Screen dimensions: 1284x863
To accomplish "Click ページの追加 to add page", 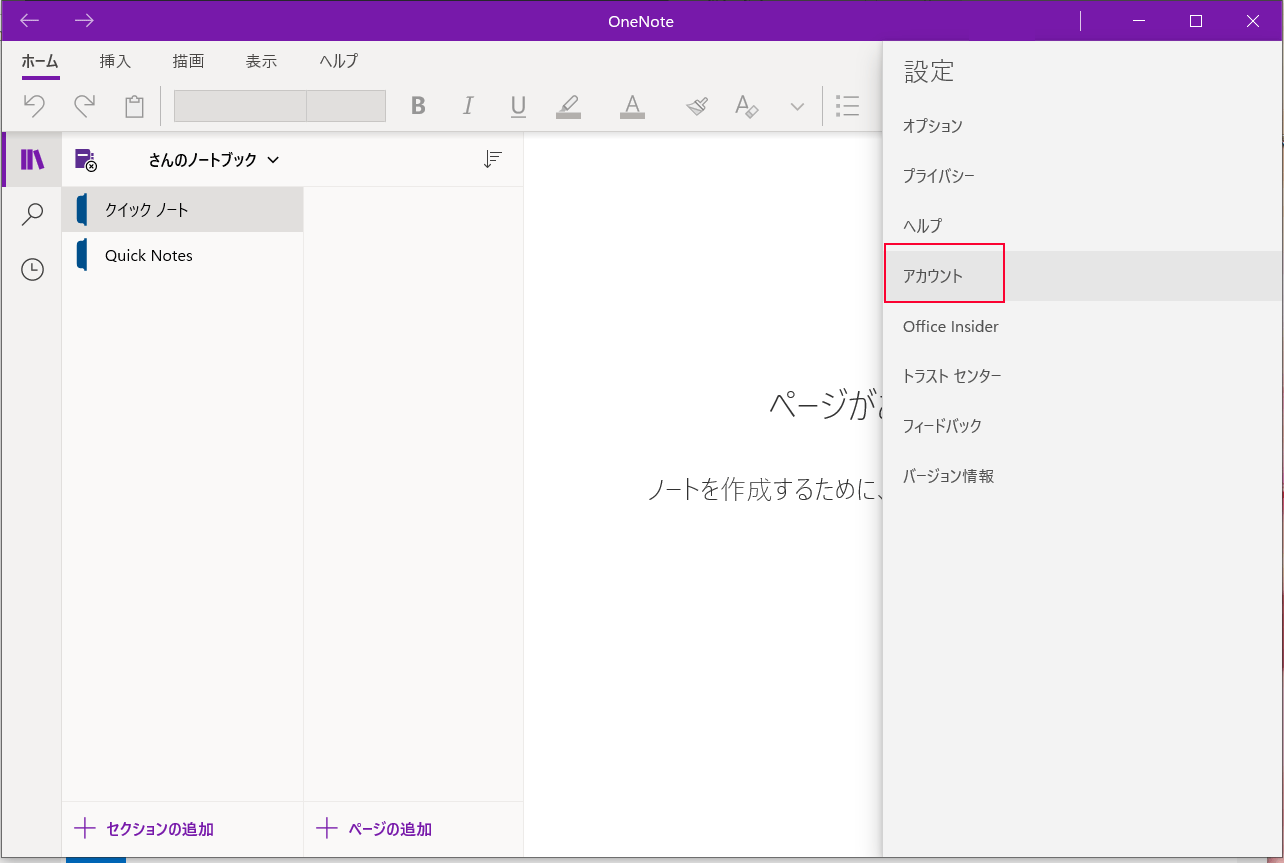I will (x=375, y=829).
